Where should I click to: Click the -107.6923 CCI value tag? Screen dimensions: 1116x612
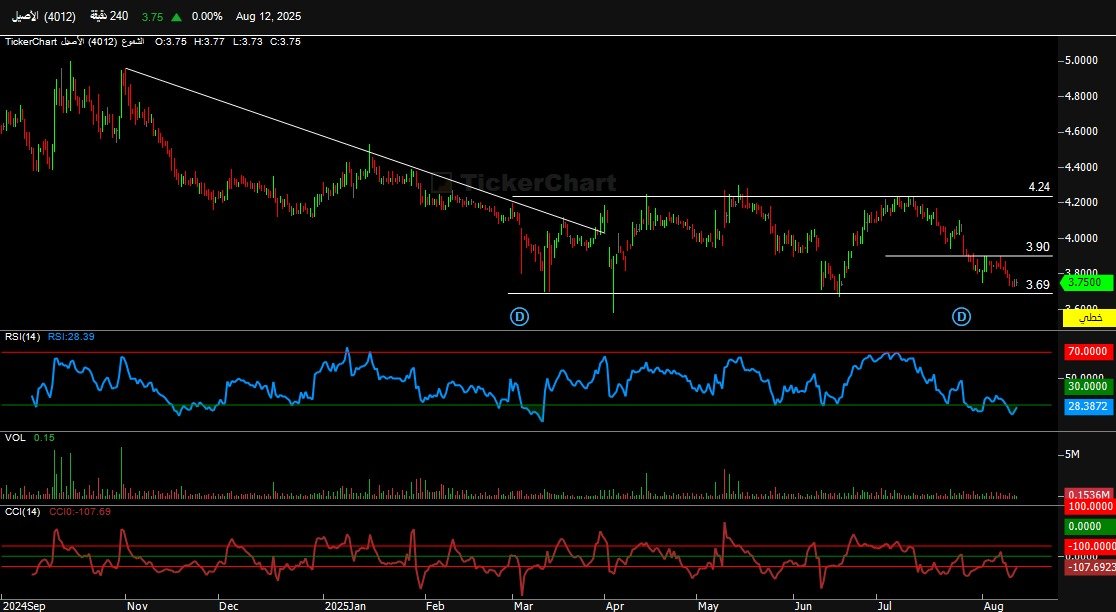(1090, 567)
